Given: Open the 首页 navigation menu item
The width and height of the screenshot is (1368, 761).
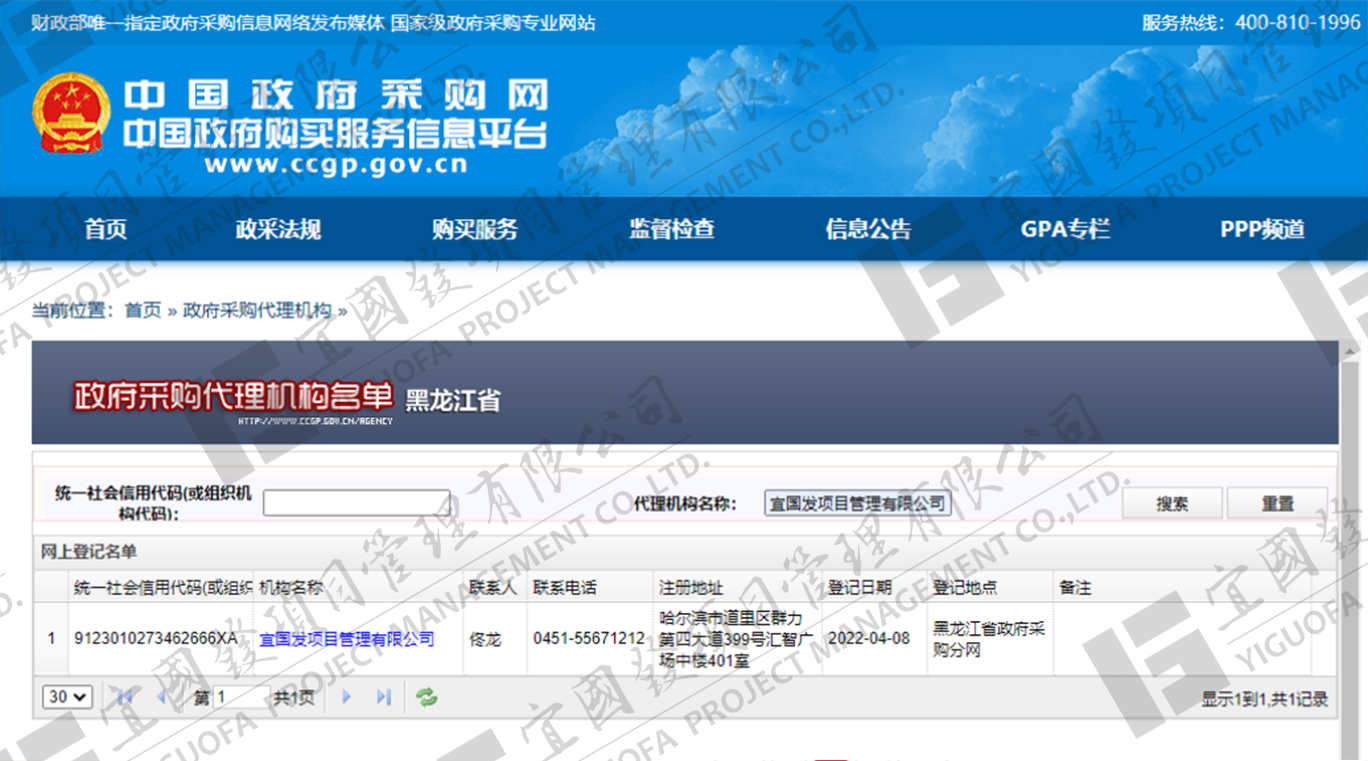Looking at the screenshot, I should [105, 229].
